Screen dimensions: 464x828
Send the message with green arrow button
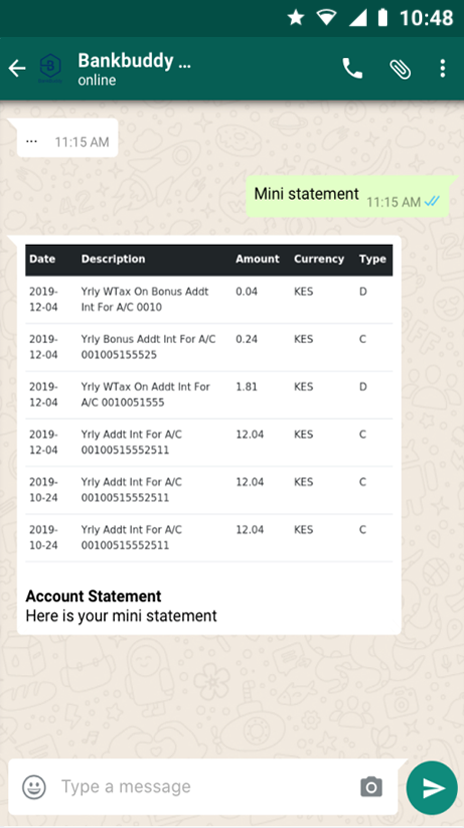click(x=432, y=788)
